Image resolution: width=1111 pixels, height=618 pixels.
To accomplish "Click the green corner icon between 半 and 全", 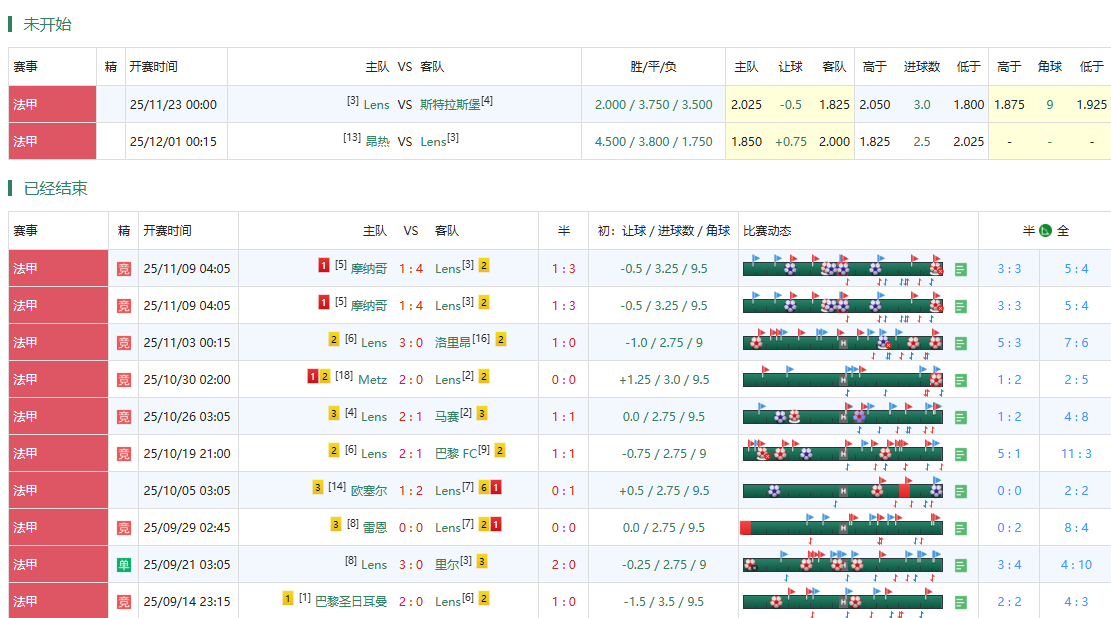I will 1045,231.
